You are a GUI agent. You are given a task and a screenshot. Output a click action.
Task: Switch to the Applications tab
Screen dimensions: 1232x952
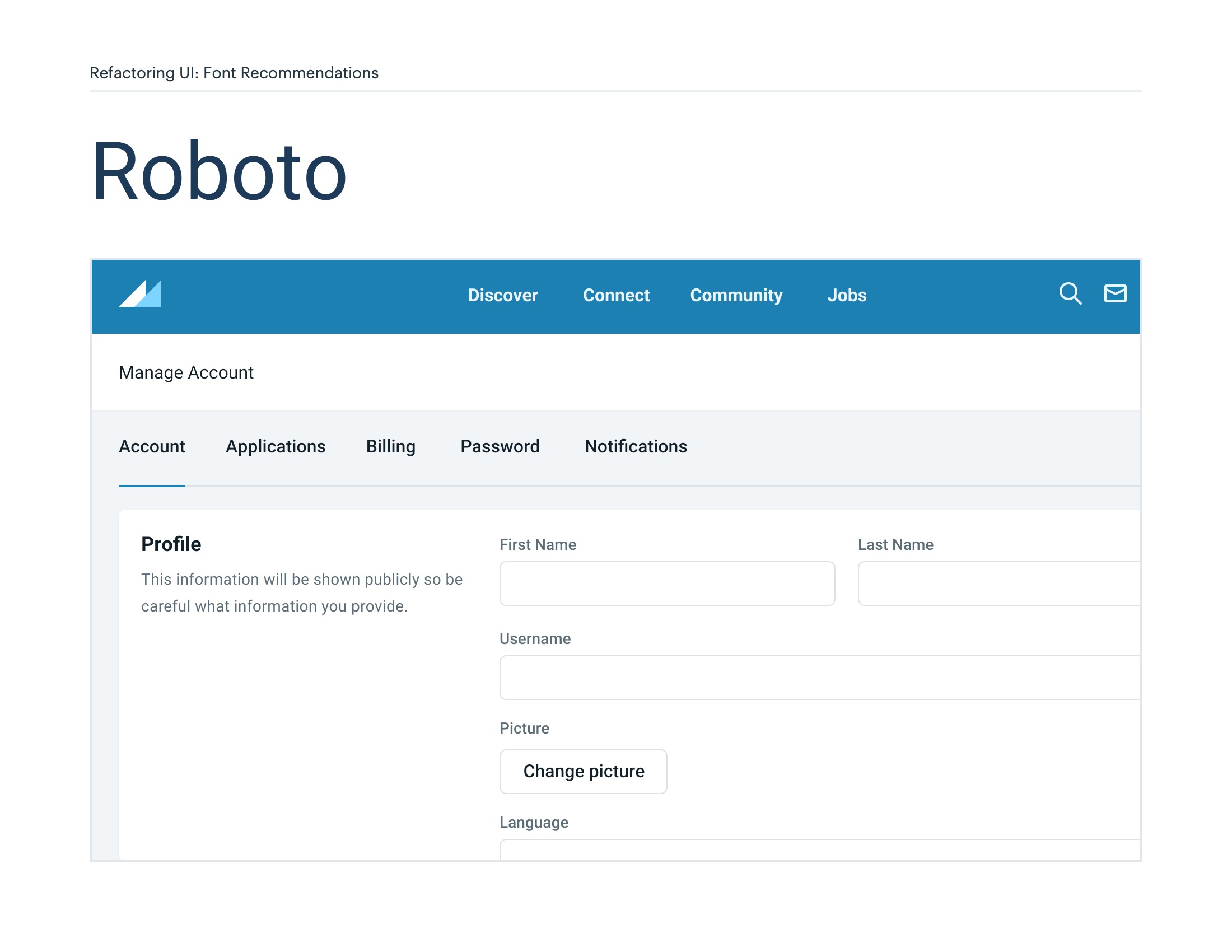coord(276,446)
